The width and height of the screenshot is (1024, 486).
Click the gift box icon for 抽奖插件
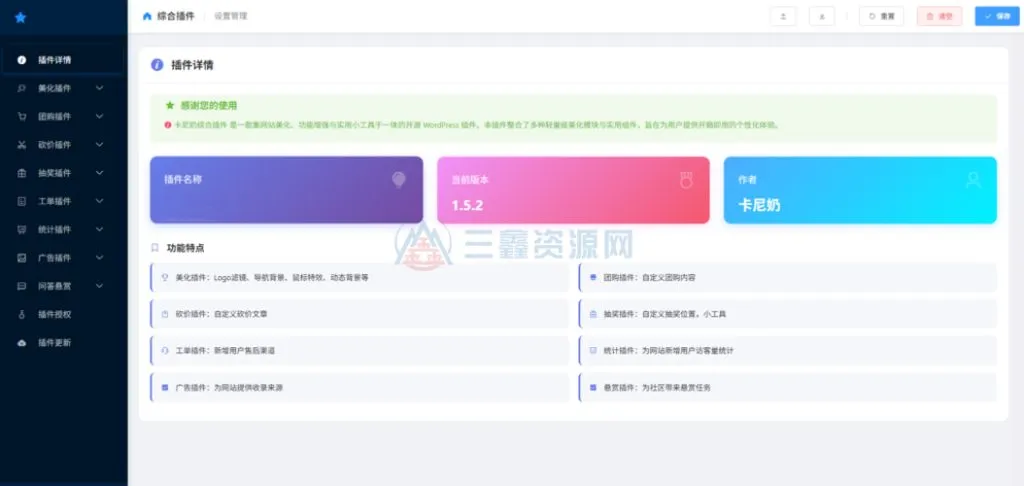click(22, 173)
